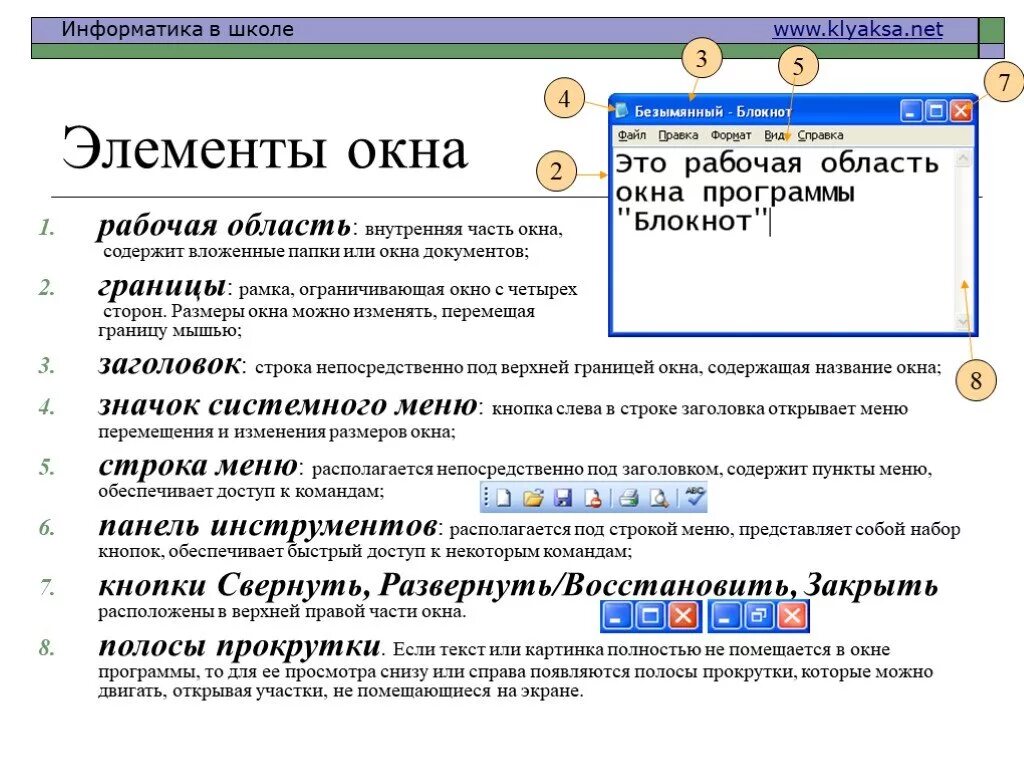The height and width of the screenshot is (768, 1024).
Task: Click the Print icon in the sample toolbar
Action: [628, 498]
